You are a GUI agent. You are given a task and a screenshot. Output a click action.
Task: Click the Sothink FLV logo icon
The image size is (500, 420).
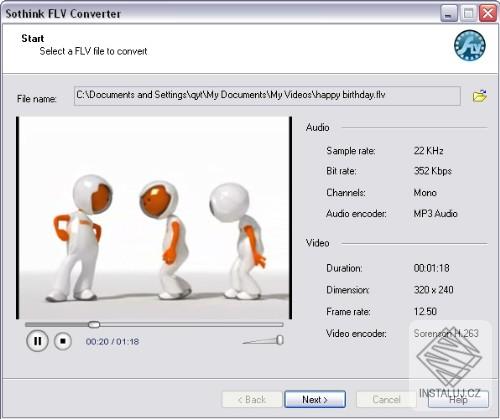(x=470, y=45)
